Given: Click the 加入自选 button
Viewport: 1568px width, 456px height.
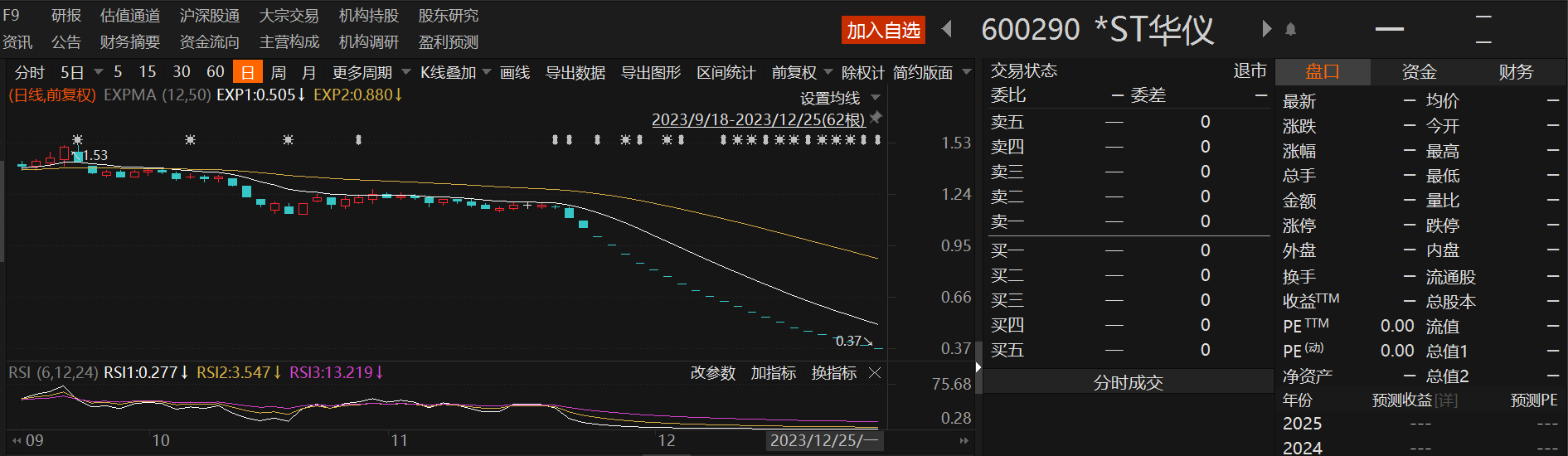Looking at the screenshot, I should coord(883,31).
